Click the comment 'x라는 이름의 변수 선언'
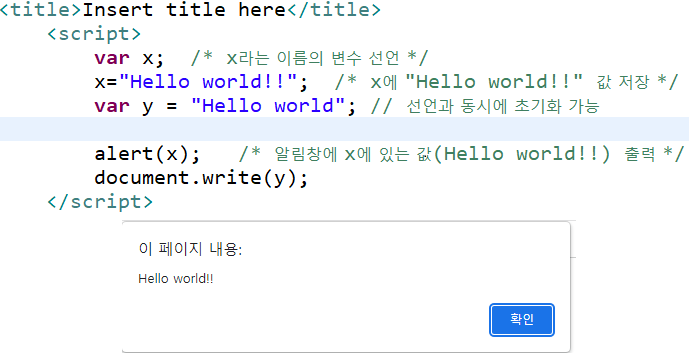This screenshot has height=362, width=692. click(x=309, y=58)
